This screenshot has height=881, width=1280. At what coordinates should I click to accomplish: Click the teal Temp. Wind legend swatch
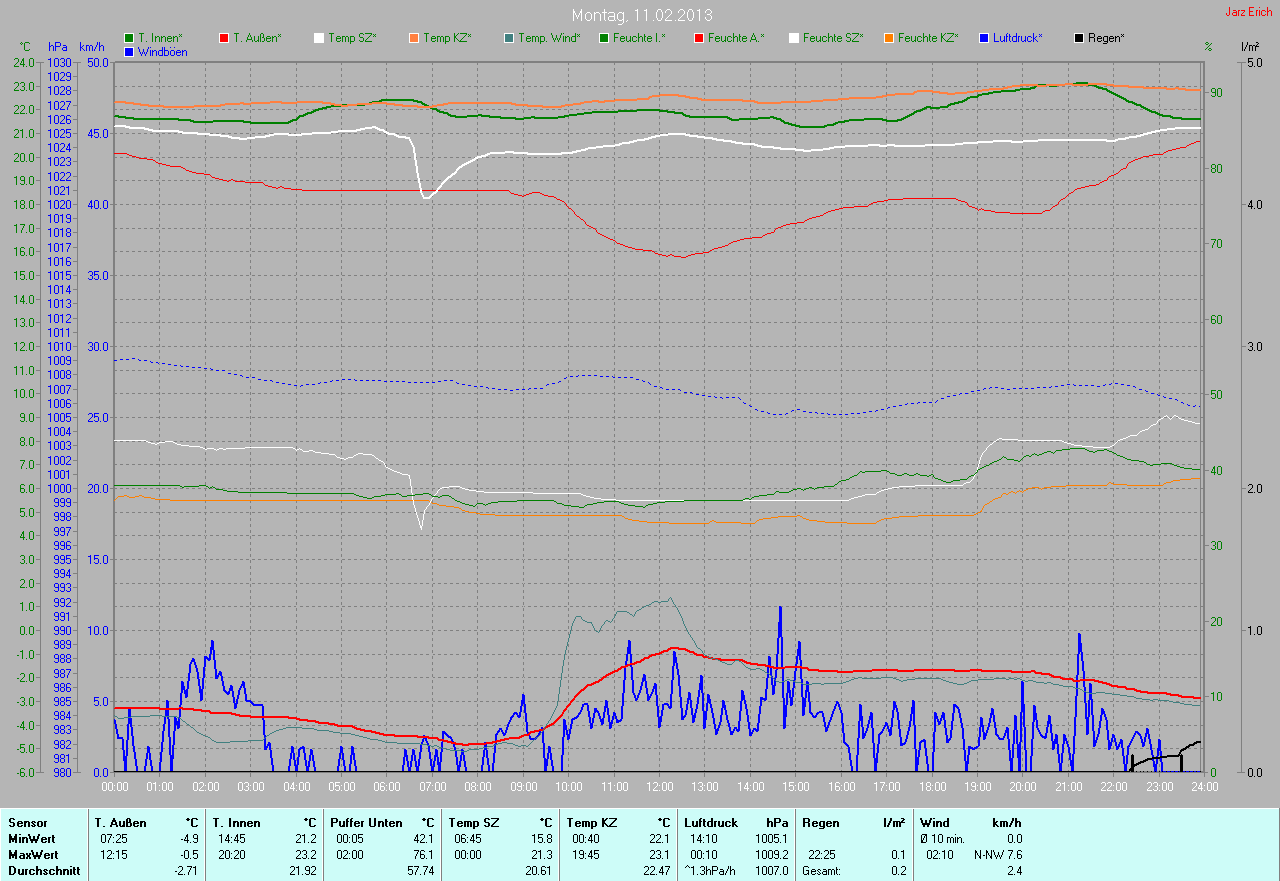pyautogui.click(x=509, y=38)
